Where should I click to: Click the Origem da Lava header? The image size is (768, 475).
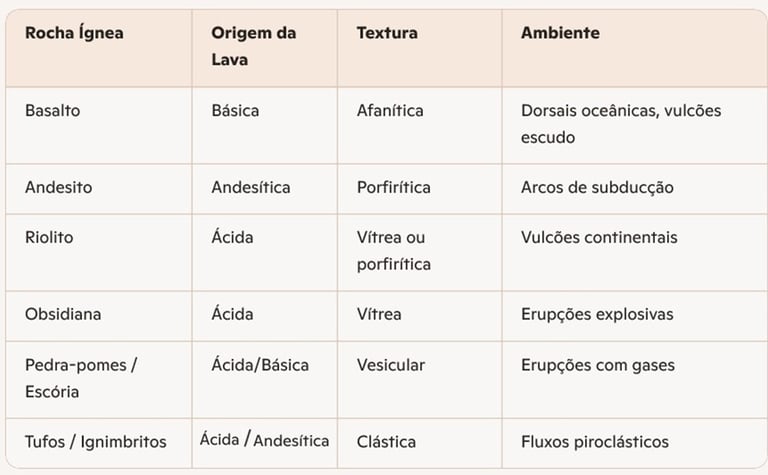pyautogui.click(x=254, y=46)
